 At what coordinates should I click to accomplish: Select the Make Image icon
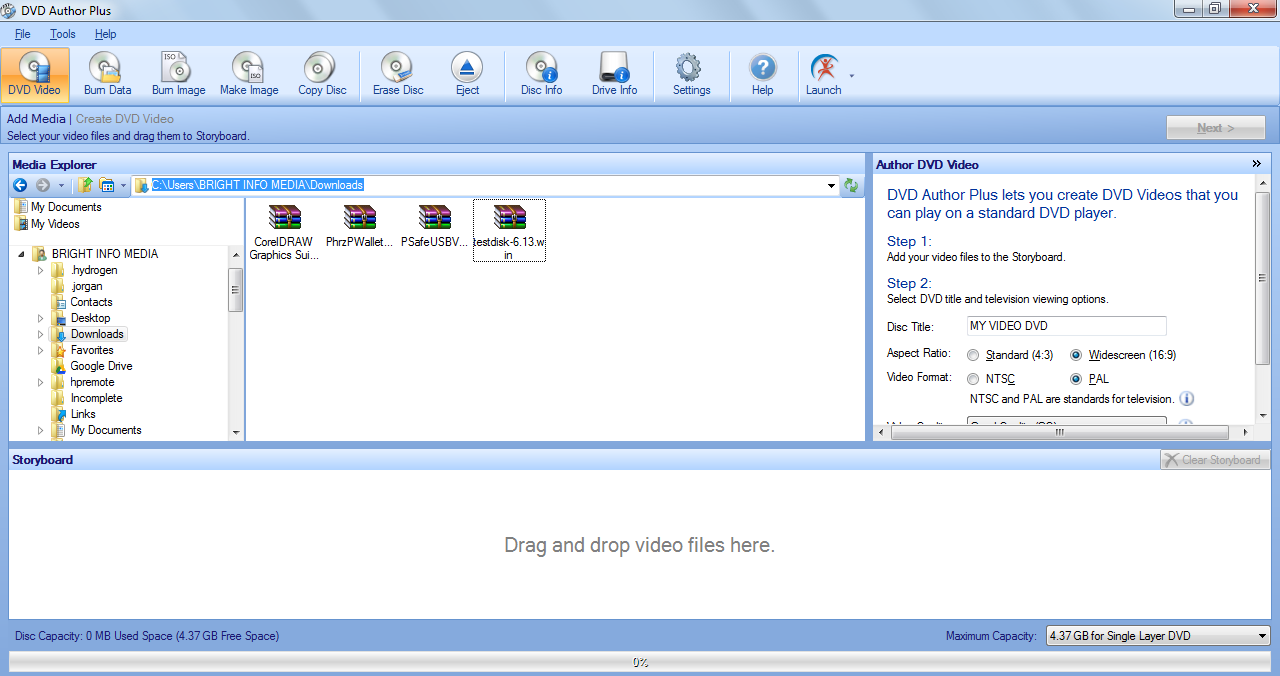[249, 74]
